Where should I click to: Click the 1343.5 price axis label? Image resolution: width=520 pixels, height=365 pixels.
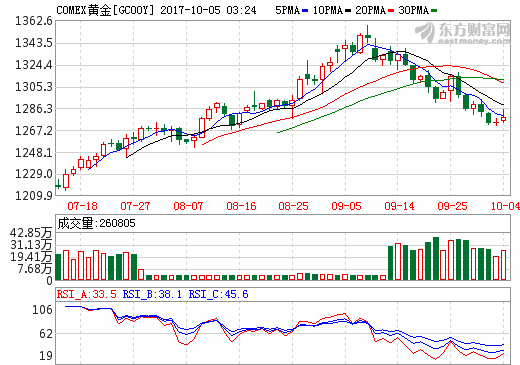(34, 43)
